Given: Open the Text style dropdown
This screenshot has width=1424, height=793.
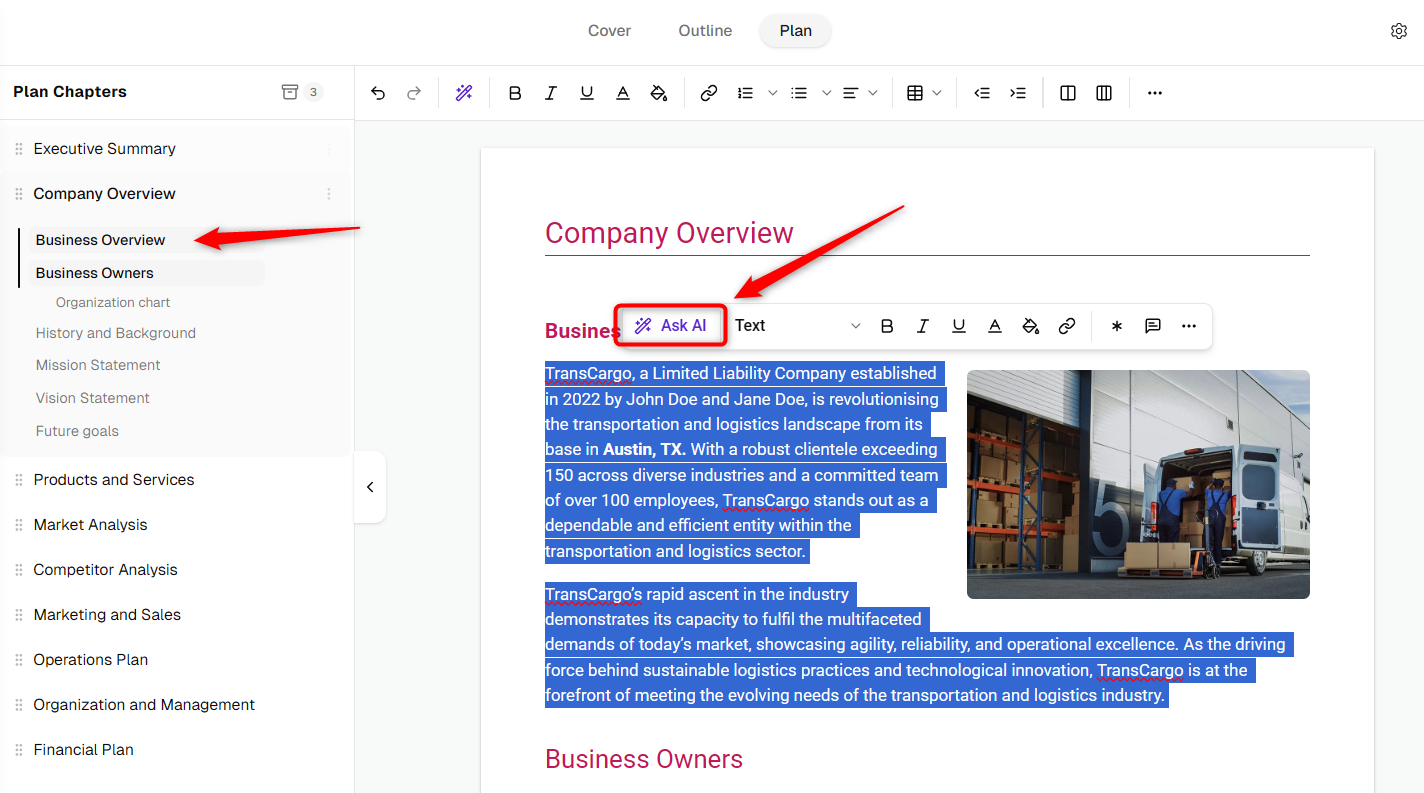Looking at the screenshot, I should coord(797,326).
